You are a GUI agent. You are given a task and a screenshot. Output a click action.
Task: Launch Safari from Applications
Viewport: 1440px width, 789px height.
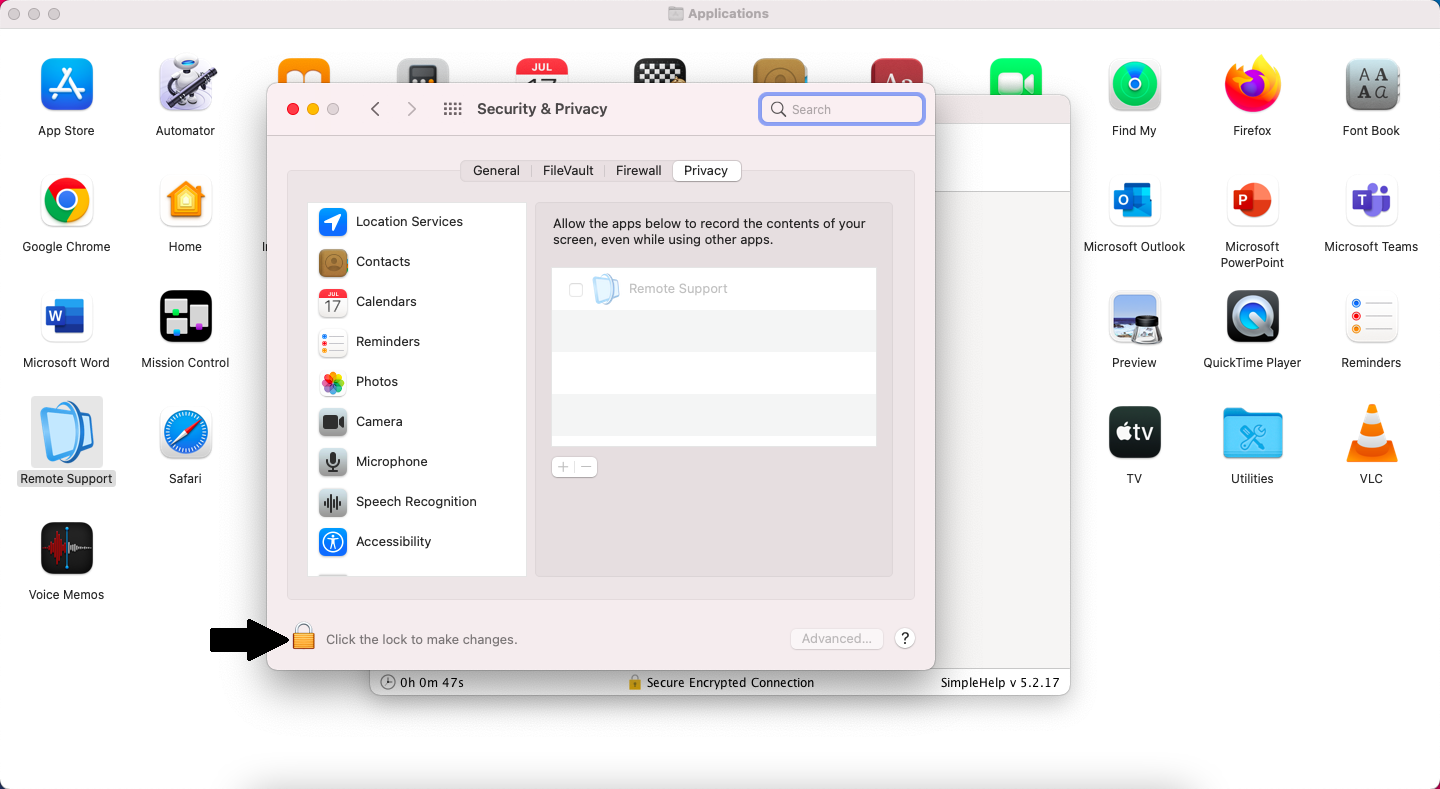[x=185, y=433]
